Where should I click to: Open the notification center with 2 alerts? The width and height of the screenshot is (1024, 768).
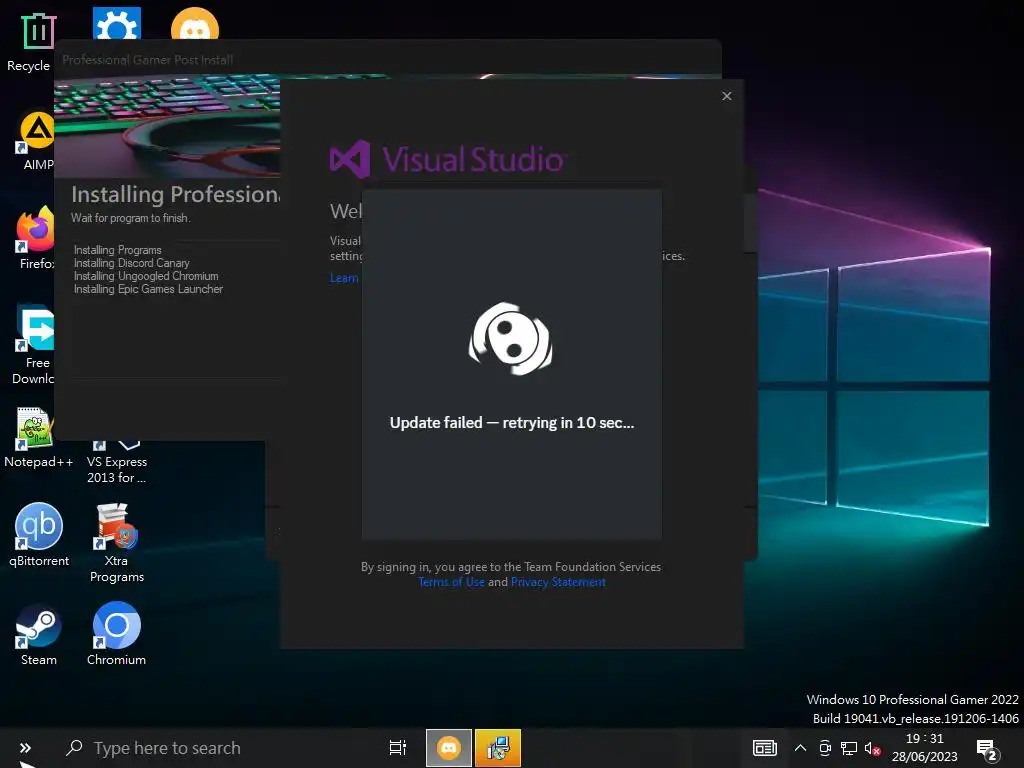click(987, 750)
